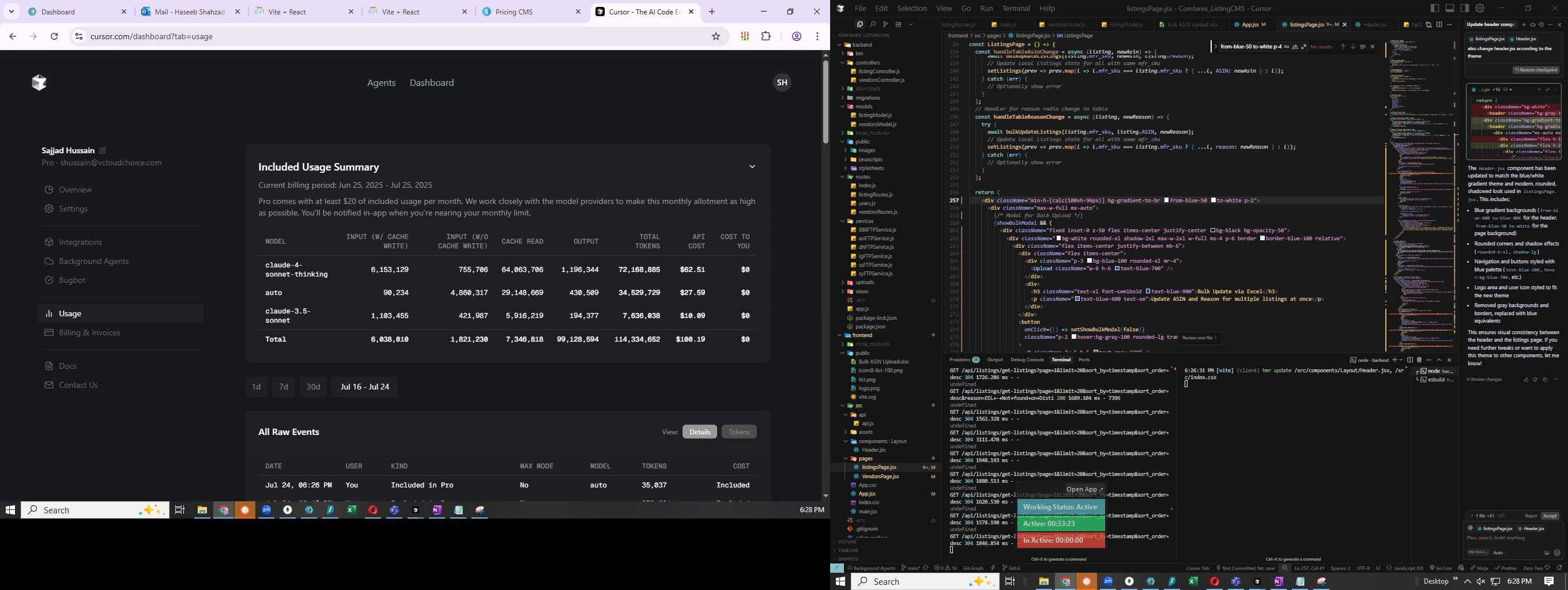Split terminal icon in panel toolbar
Image resolution: width=1568 pixels, height=590 pixels.
click(x=1409, y=360)
